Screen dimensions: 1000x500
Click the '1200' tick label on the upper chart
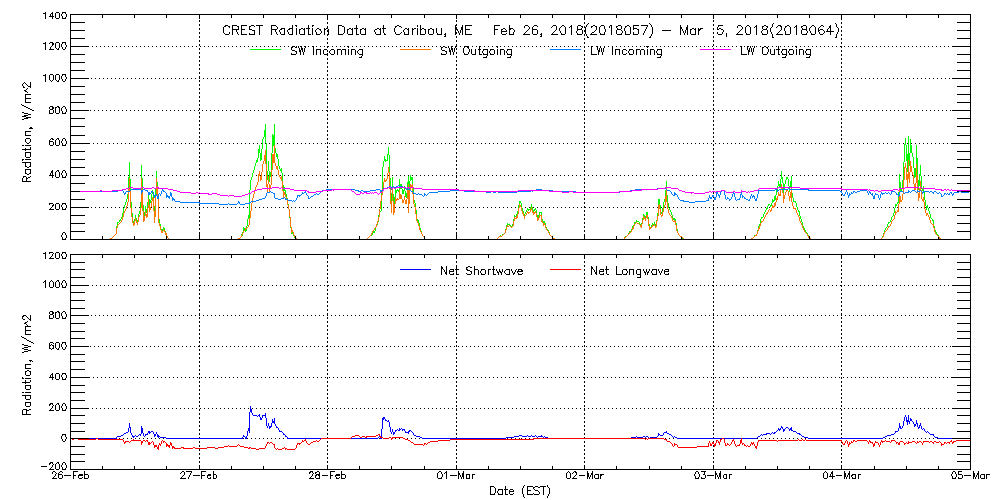click(53, 47)
